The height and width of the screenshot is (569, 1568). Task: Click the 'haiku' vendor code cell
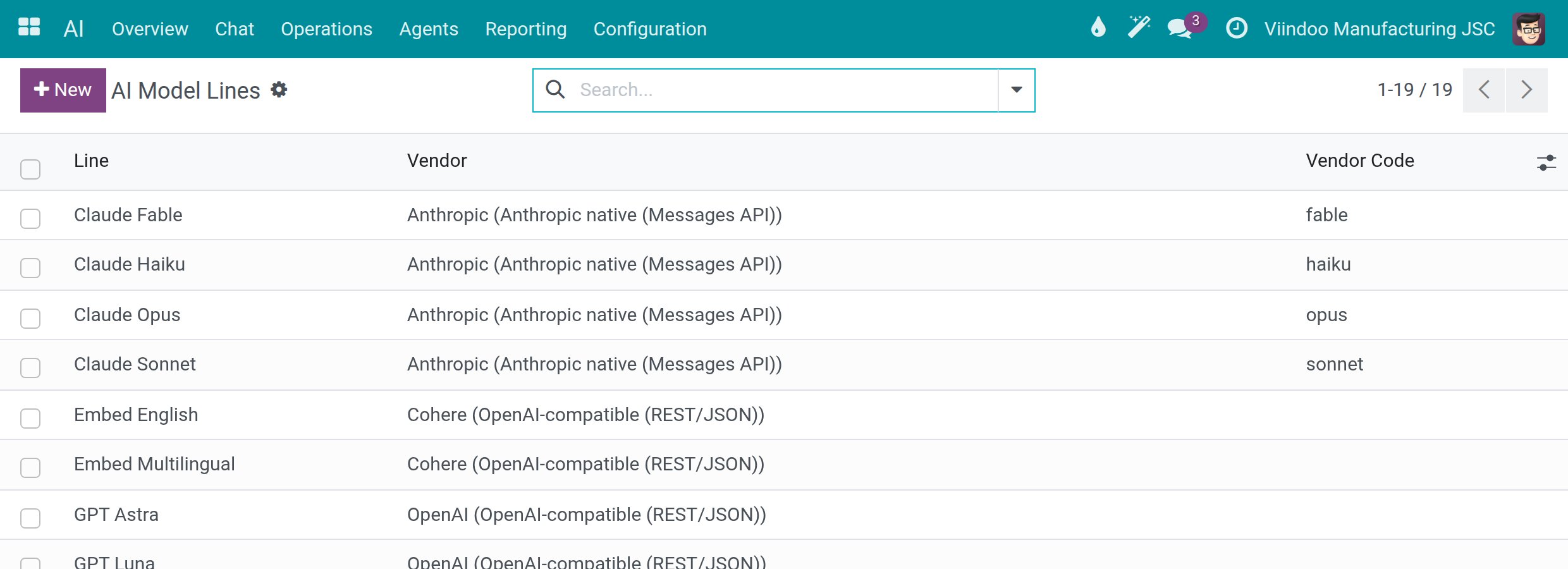[1328, 264]
